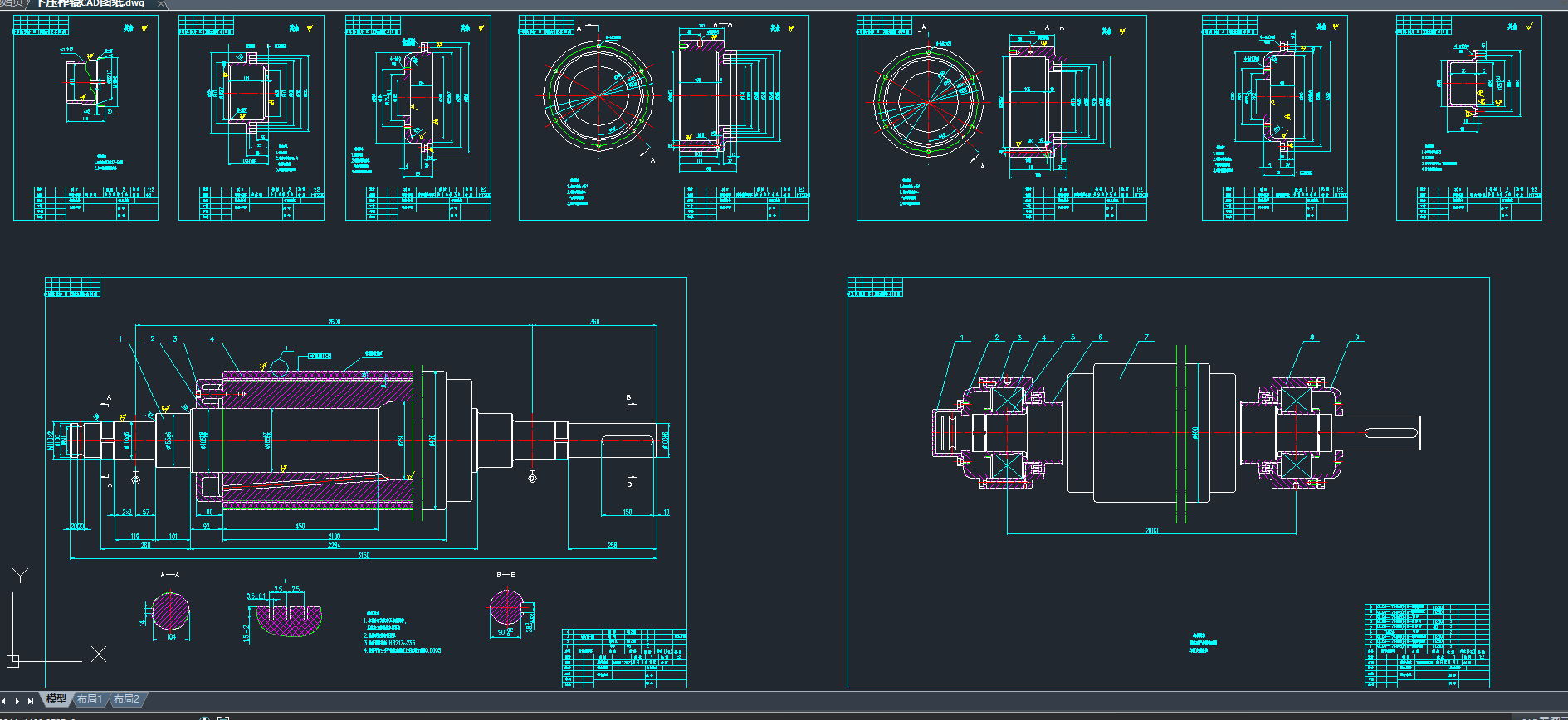
Task: Pick the grooved profile detail view
Action: (288, 619)
